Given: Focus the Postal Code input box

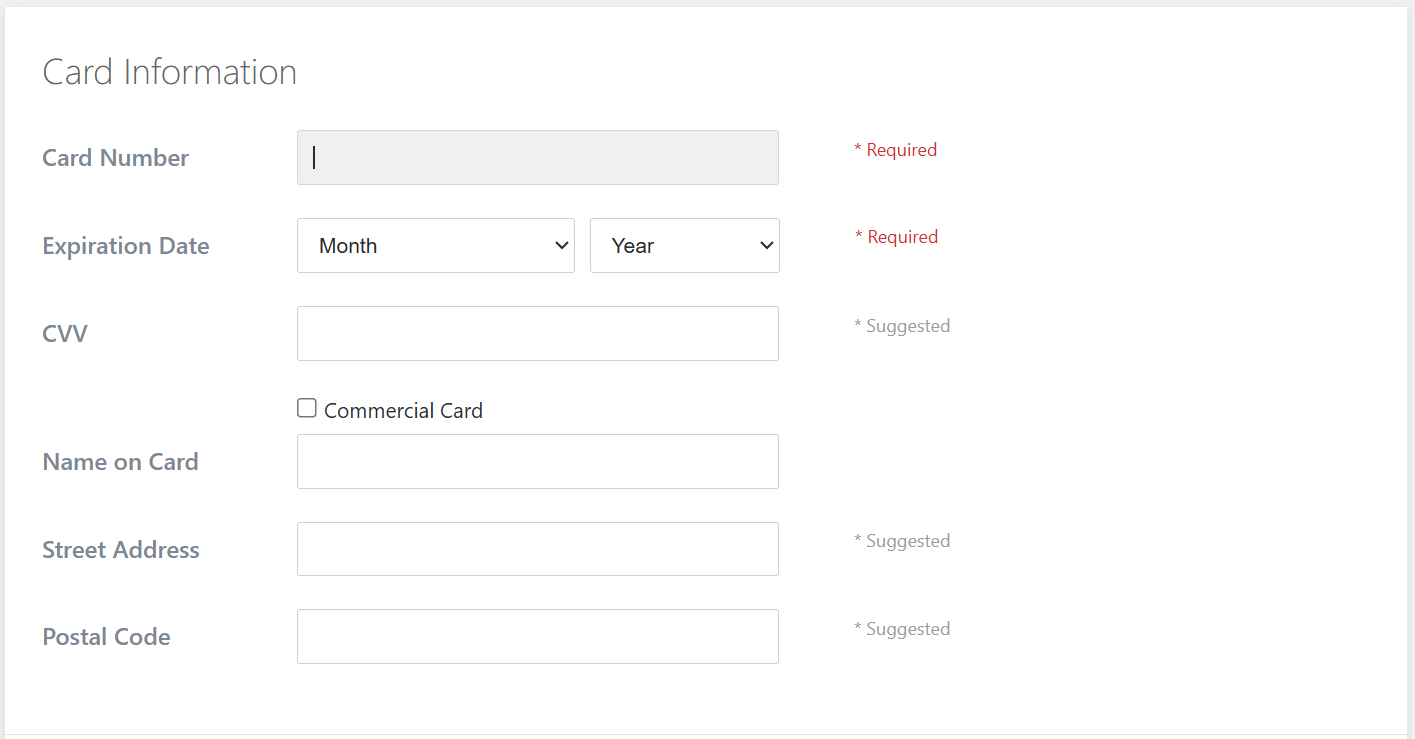Looking at the screenshot, I should tap(537, 637).
